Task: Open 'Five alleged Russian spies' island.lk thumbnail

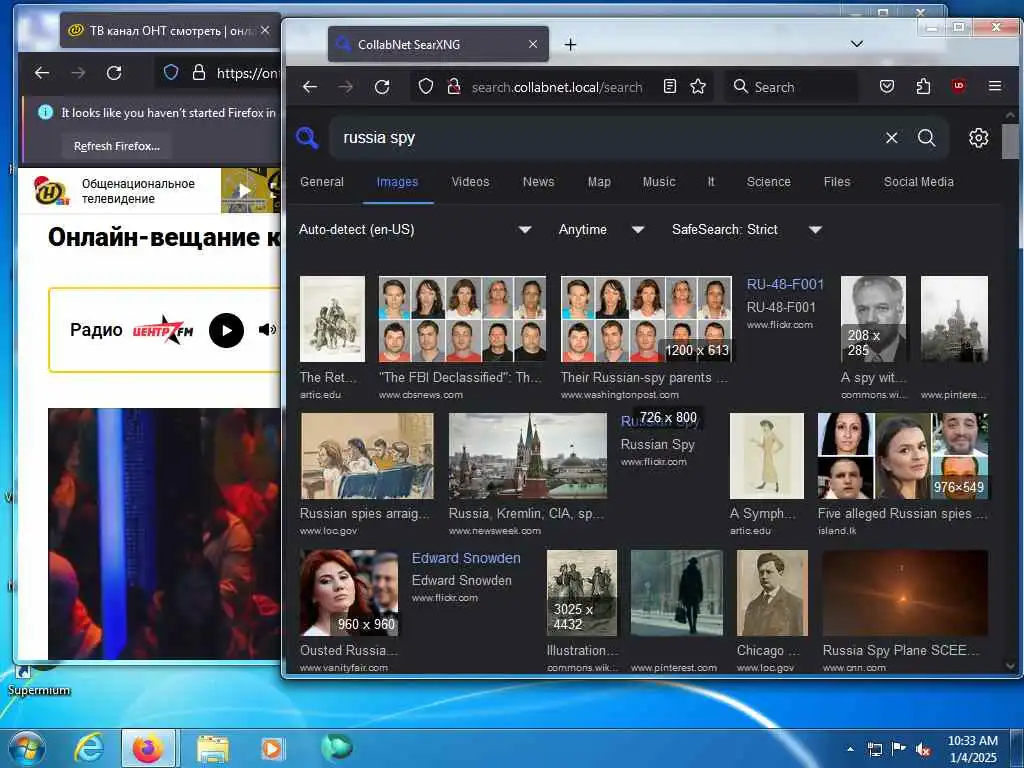Action: (903, 456)
